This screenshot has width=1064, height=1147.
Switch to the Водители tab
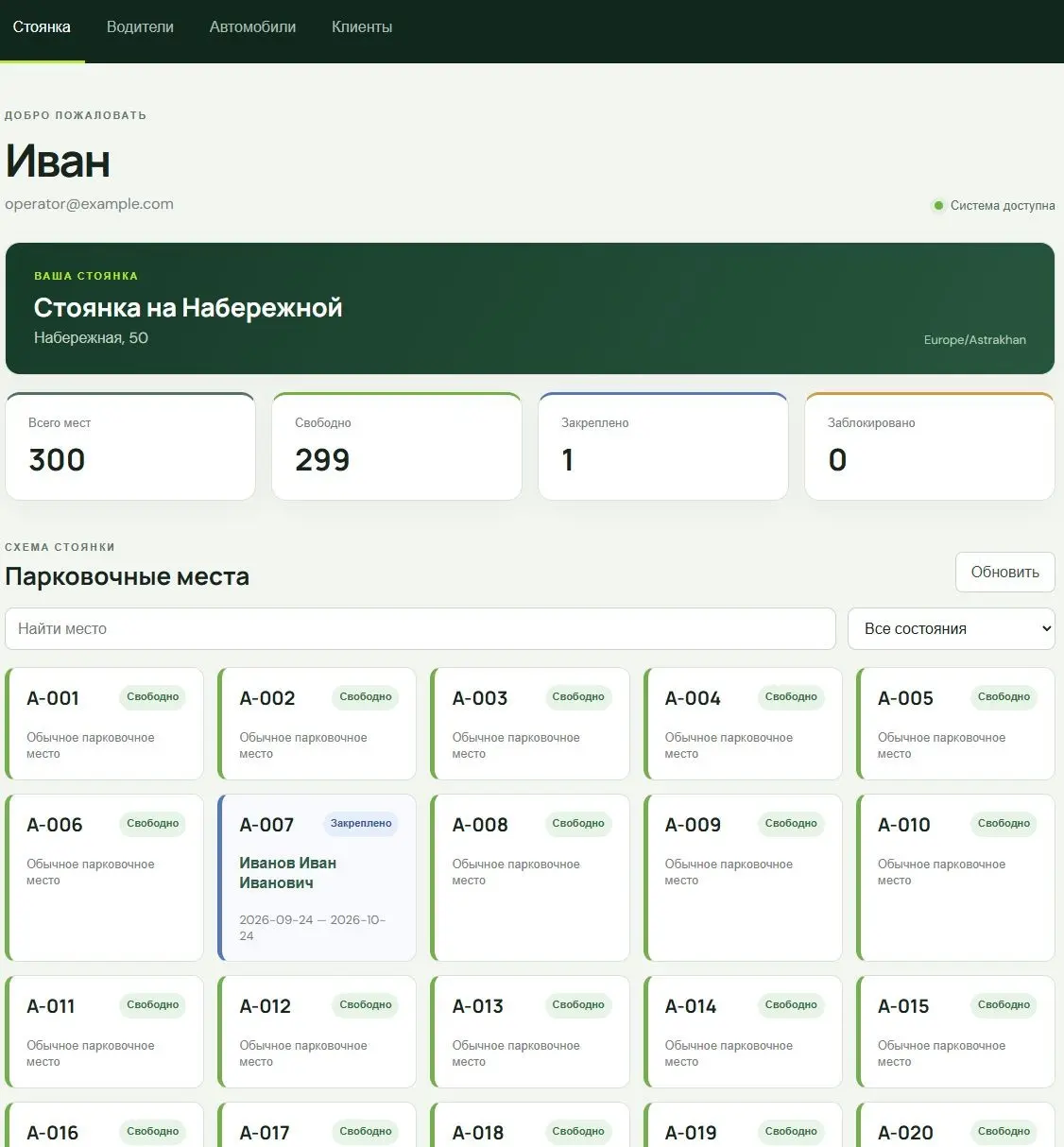[x=140, y=27]
